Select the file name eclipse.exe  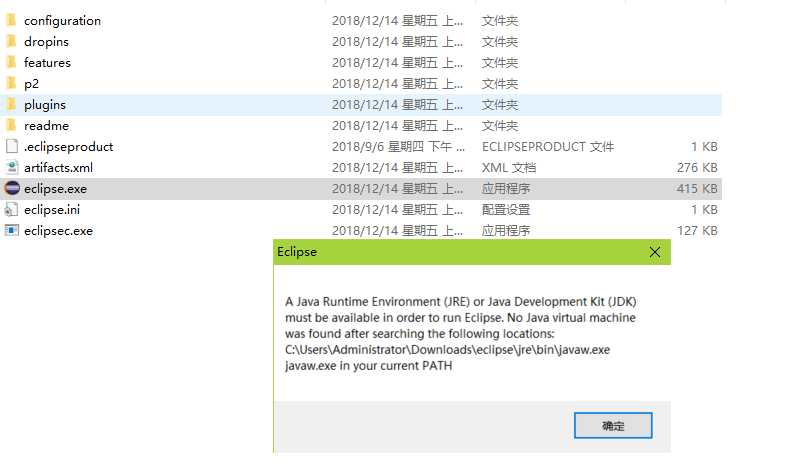click(x=55, y=189)
